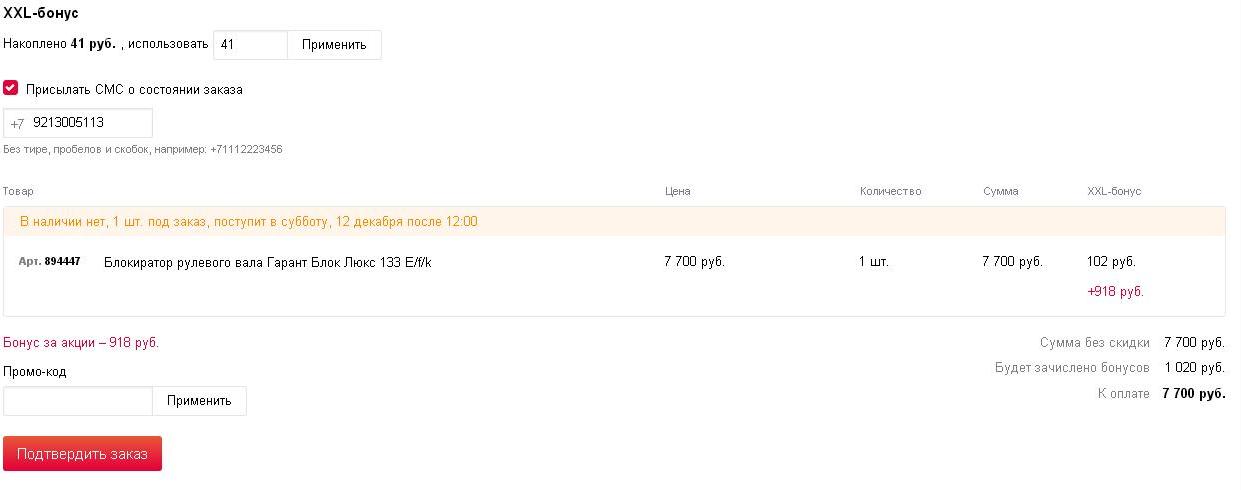Click Применить next to the promo code field
The width and height of the screenshot is (1241, 490).
coord(199,401)
